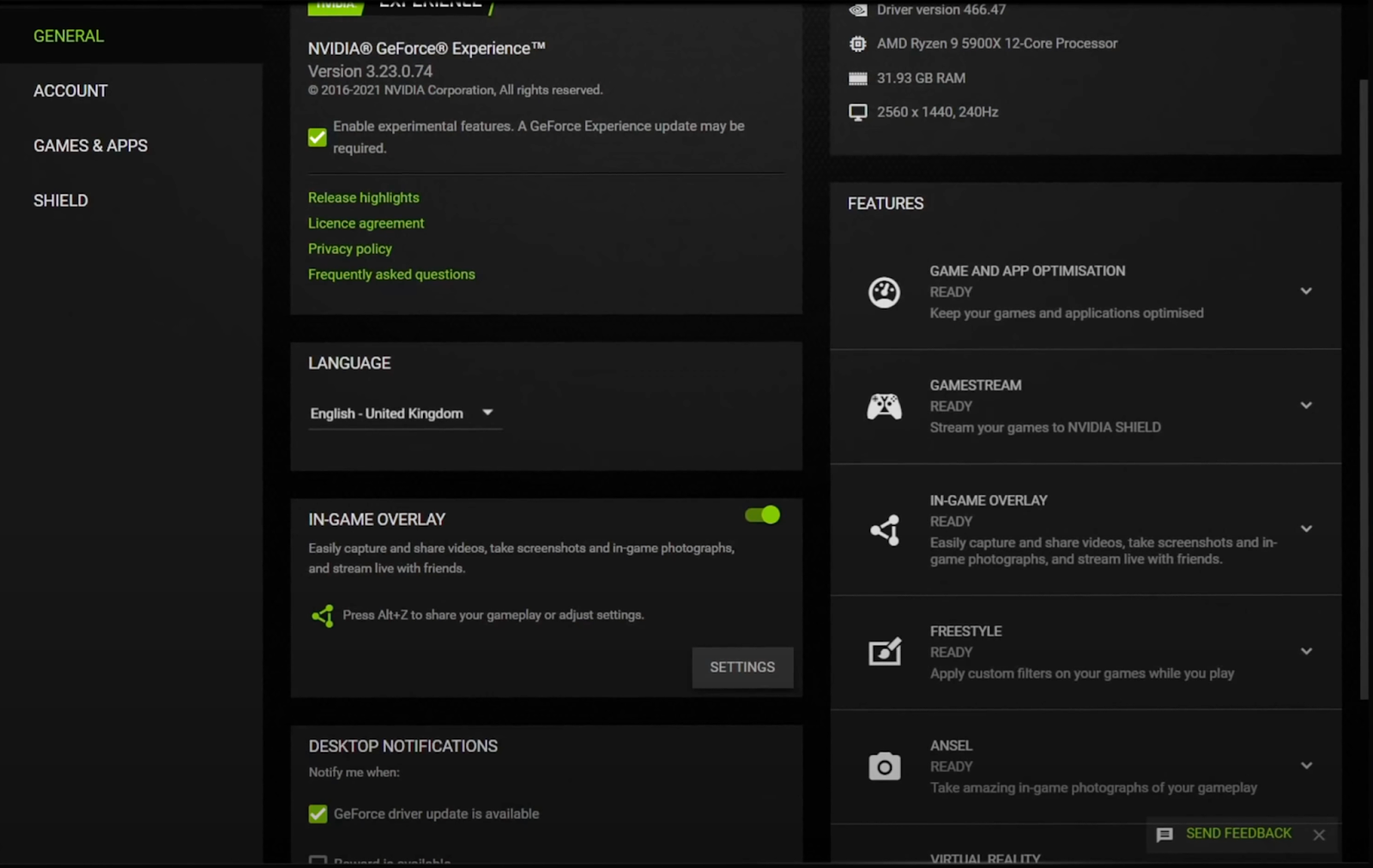Open the Account settings section
This screenshot has height=868, width=1373.
click(70, 91)
